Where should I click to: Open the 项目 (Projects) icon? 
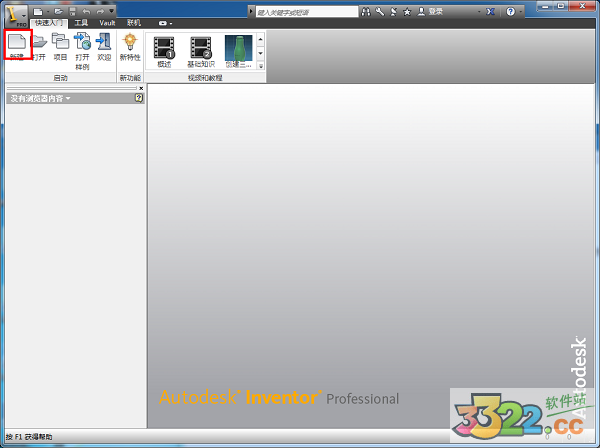point(60,43)
